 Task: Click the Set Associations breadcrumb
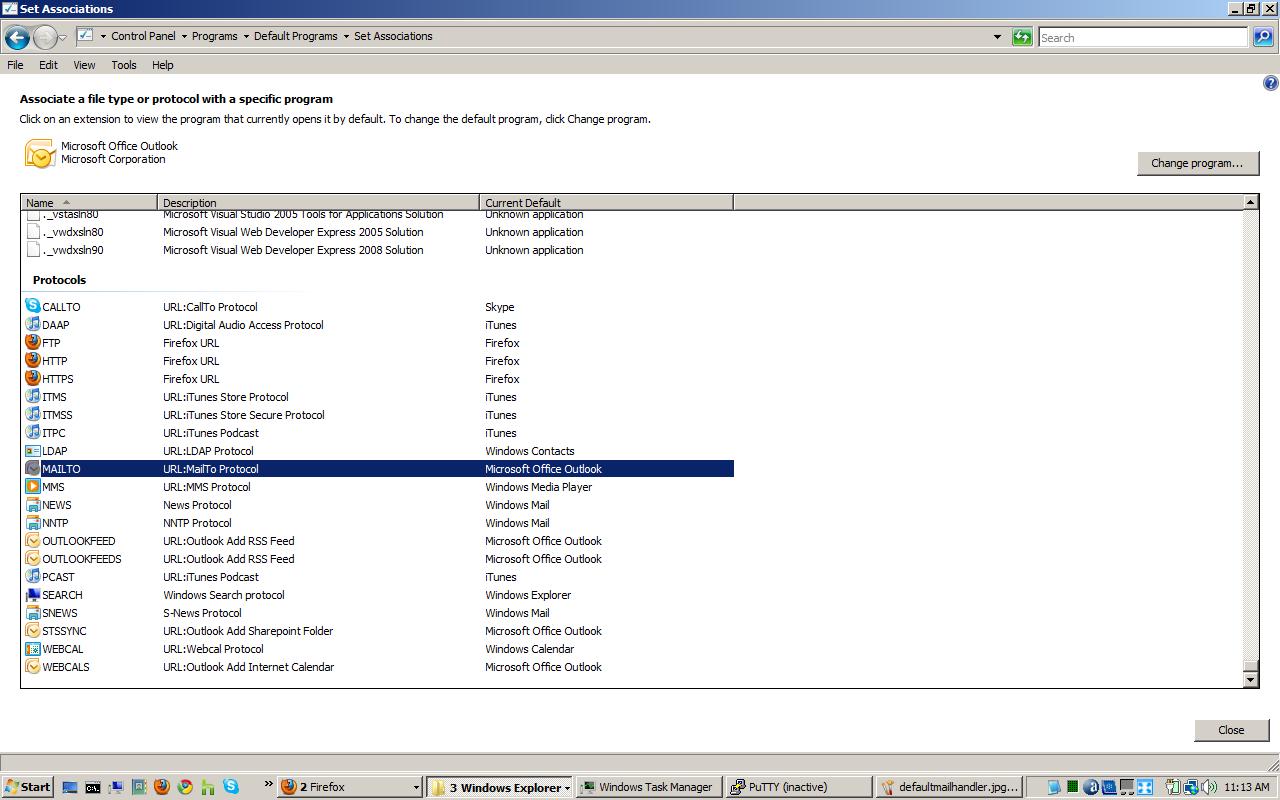click(x=393, y=36)
